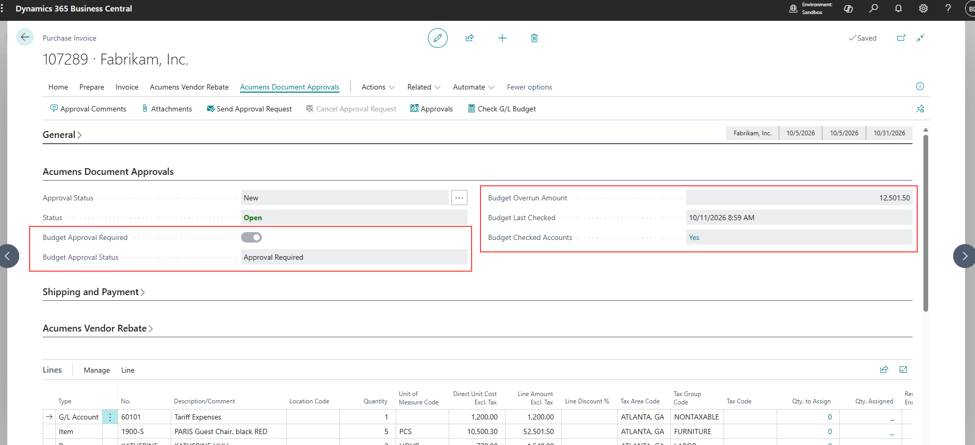Create a new invoice with plus icon

pos(502,38)
